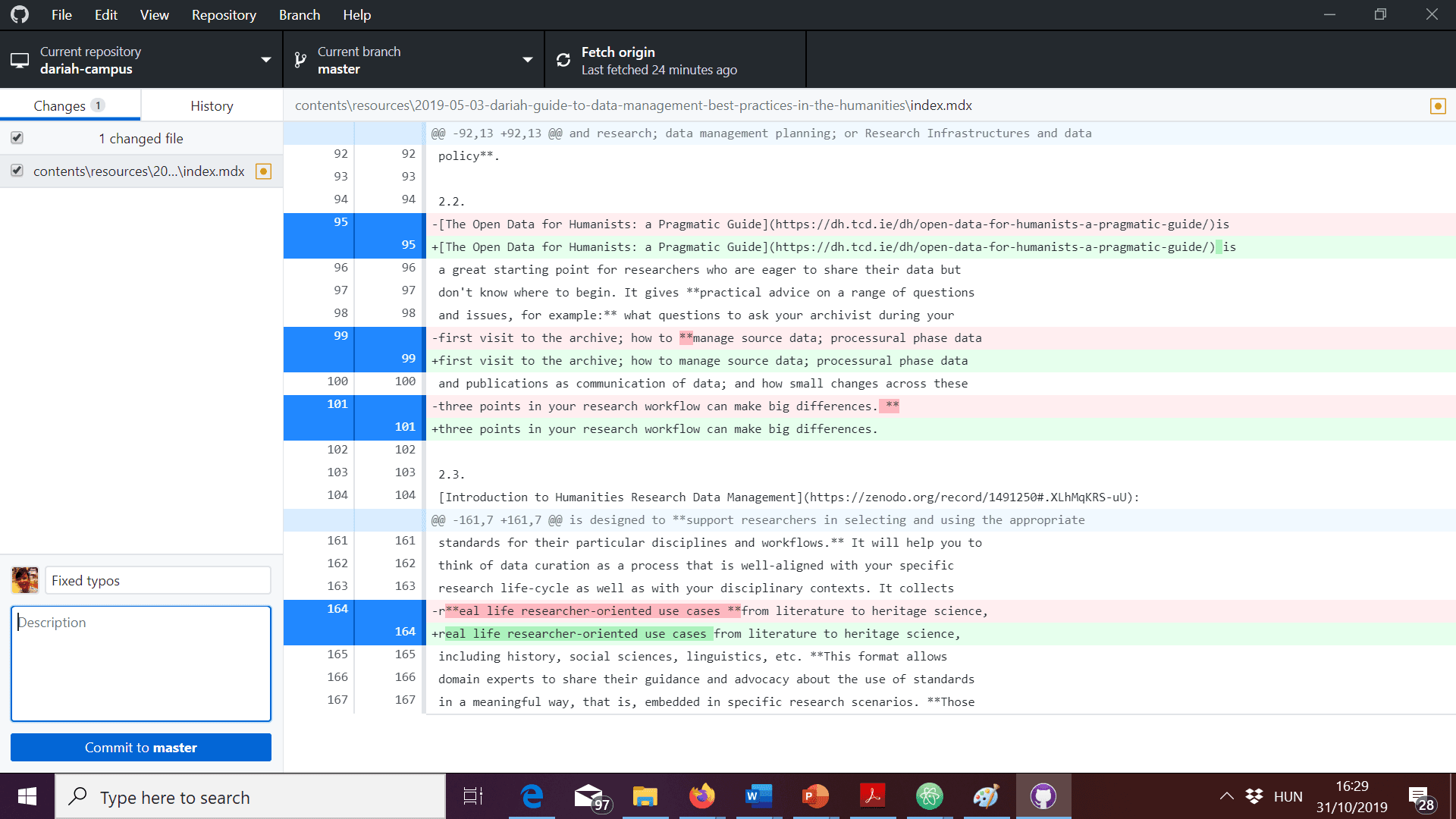Viewport: 1456px width, 819px height.
Task: Click the Dropbox icon in the system tray
Action: click(1254, 796)
